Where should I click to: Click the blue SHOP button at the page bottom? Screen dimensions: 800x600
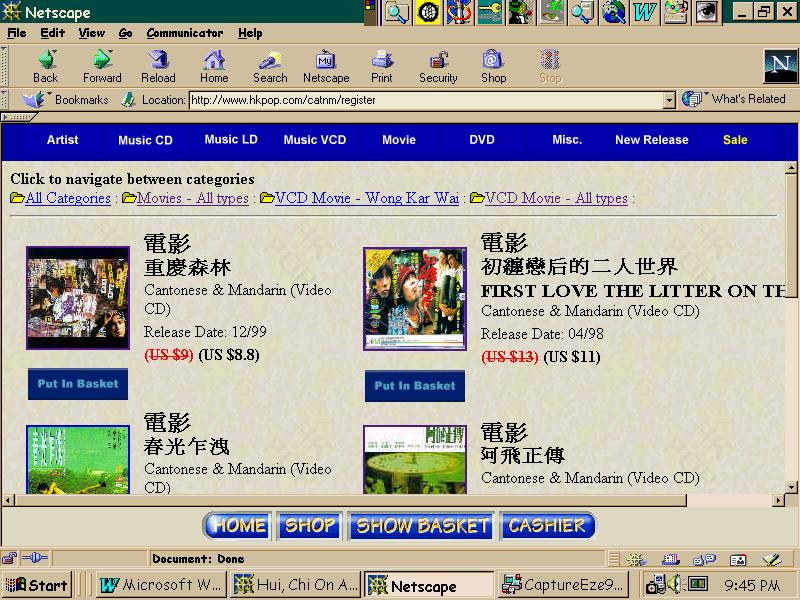309,526
